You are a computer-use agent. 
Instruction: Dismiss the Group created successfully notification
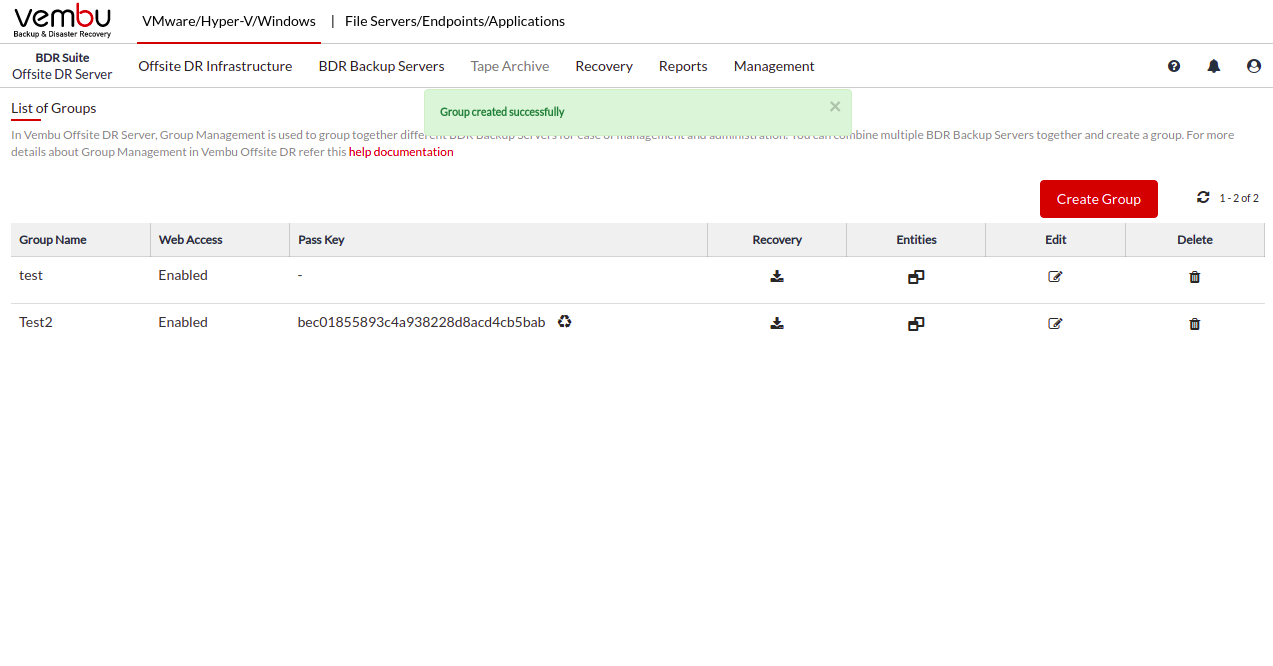pos(835,106)
